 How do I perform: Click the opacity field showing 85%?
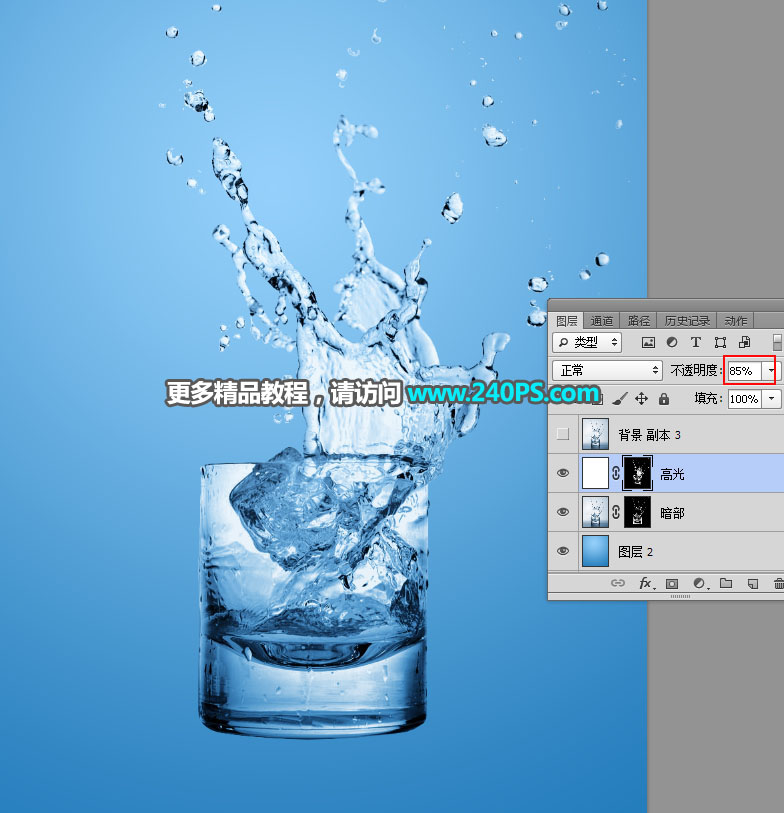pos(745,371)
